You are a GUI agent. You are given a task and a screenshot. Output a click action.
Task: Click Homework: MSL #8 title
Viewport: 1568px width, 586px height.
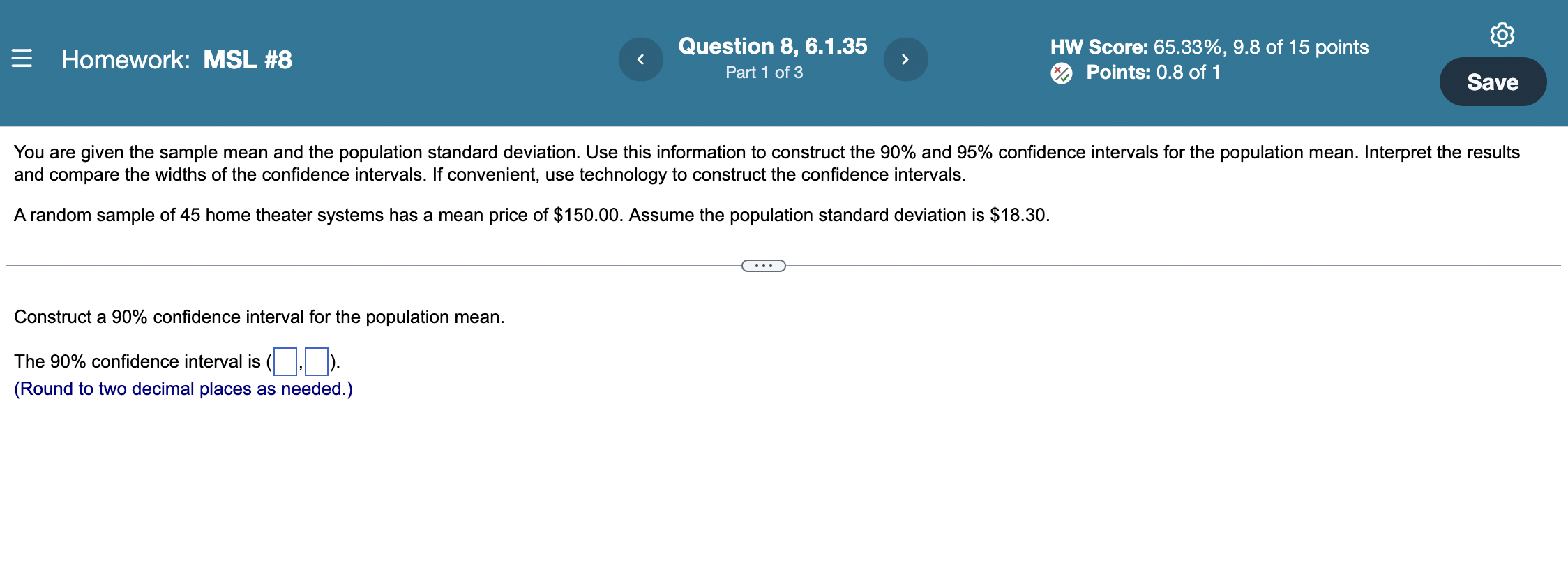[x=176, y=60]
